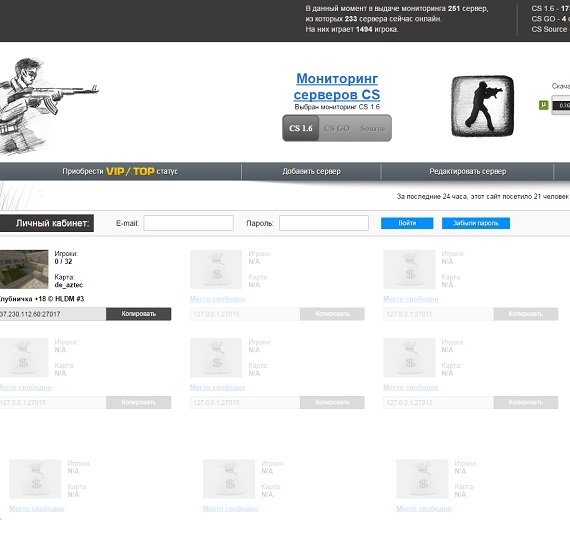Click the Войти button
This screenshot has height=539, width=570.
407,223
